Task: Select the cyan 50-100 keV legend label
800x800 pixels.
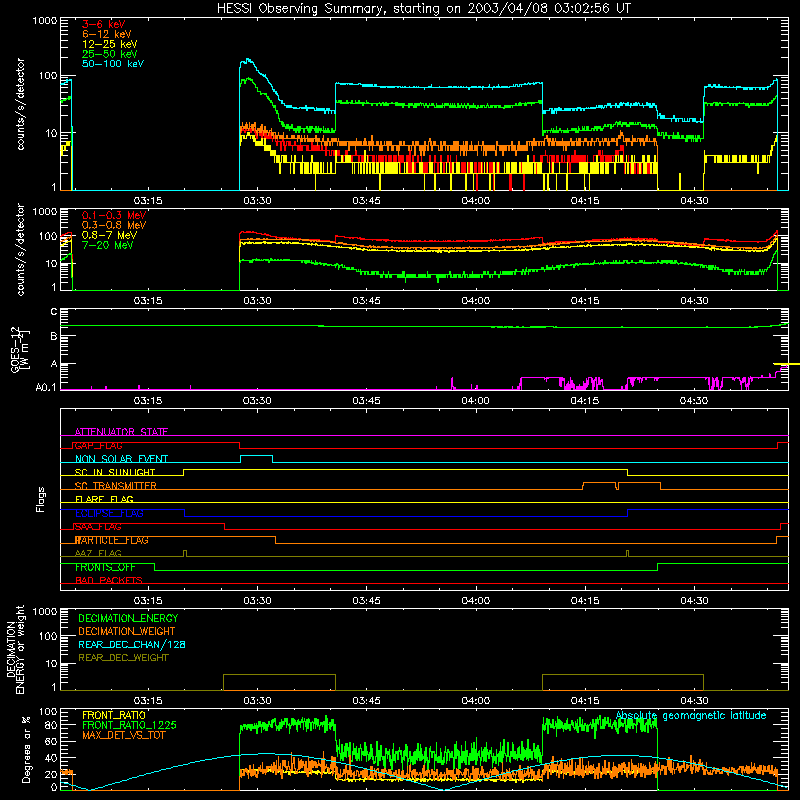Action: coord(113,64)
